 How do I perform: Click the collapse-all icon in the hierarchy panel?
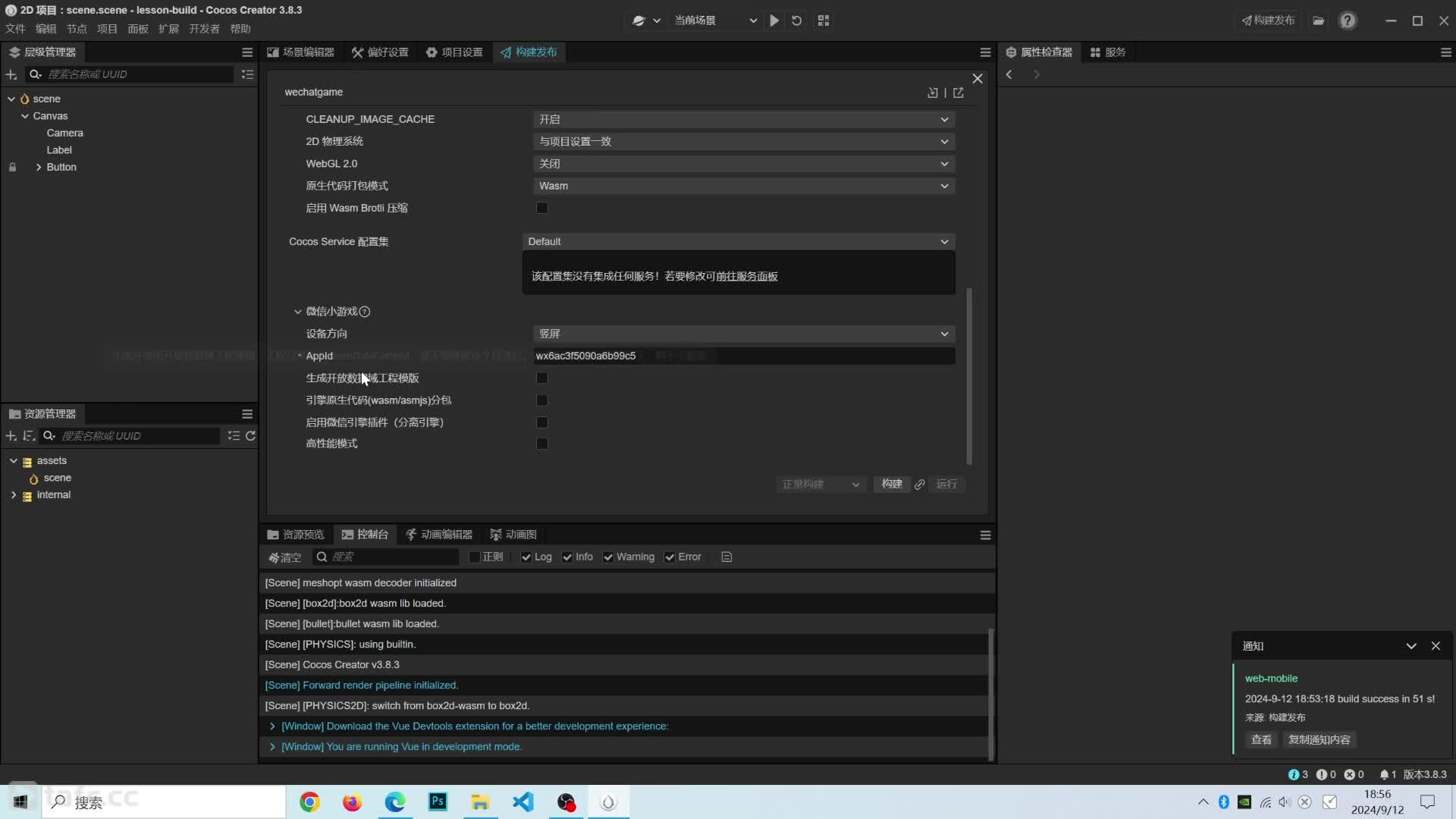point(247,74)
